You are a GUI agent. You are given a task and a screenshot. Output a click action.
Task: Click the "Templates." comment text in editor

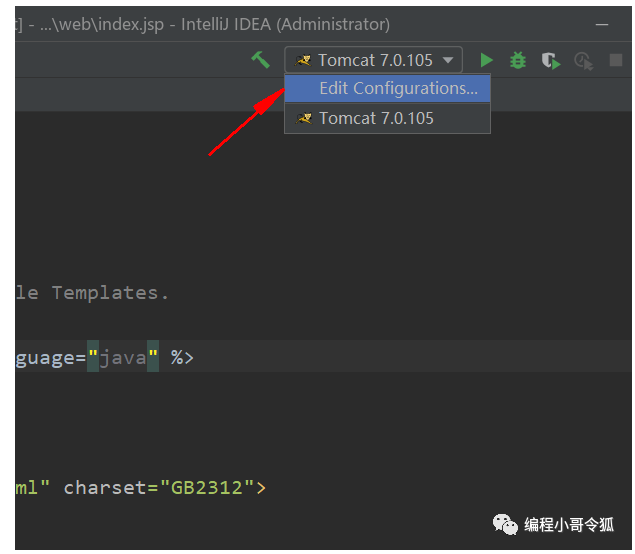pos(110,293)
